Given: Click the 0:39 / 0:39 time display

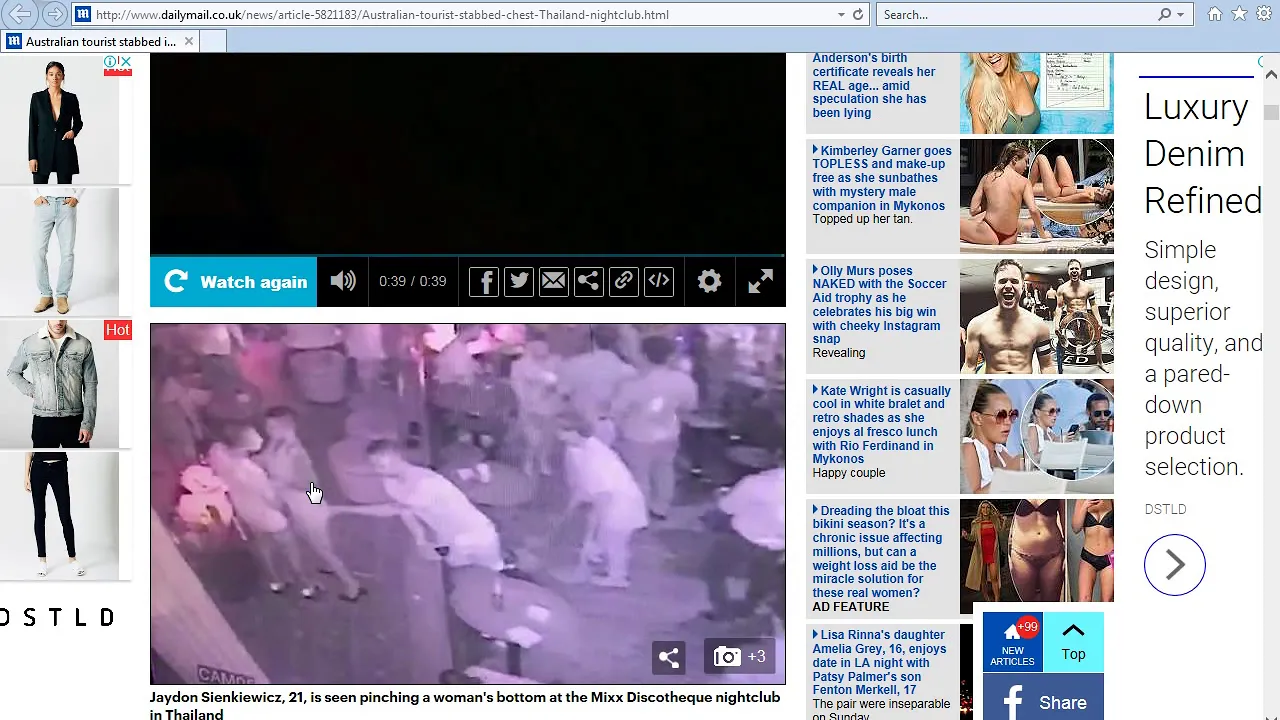Looking at the screenshot, I should tap(412, 281).
